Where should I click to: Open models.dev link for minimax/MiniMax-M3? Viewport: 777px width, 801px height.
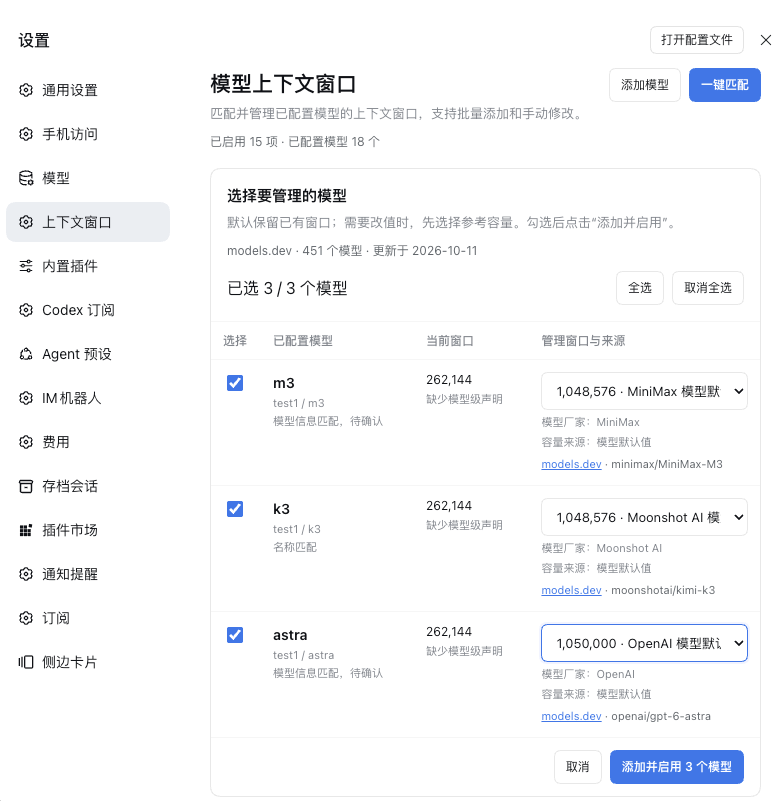pos(571,464)
